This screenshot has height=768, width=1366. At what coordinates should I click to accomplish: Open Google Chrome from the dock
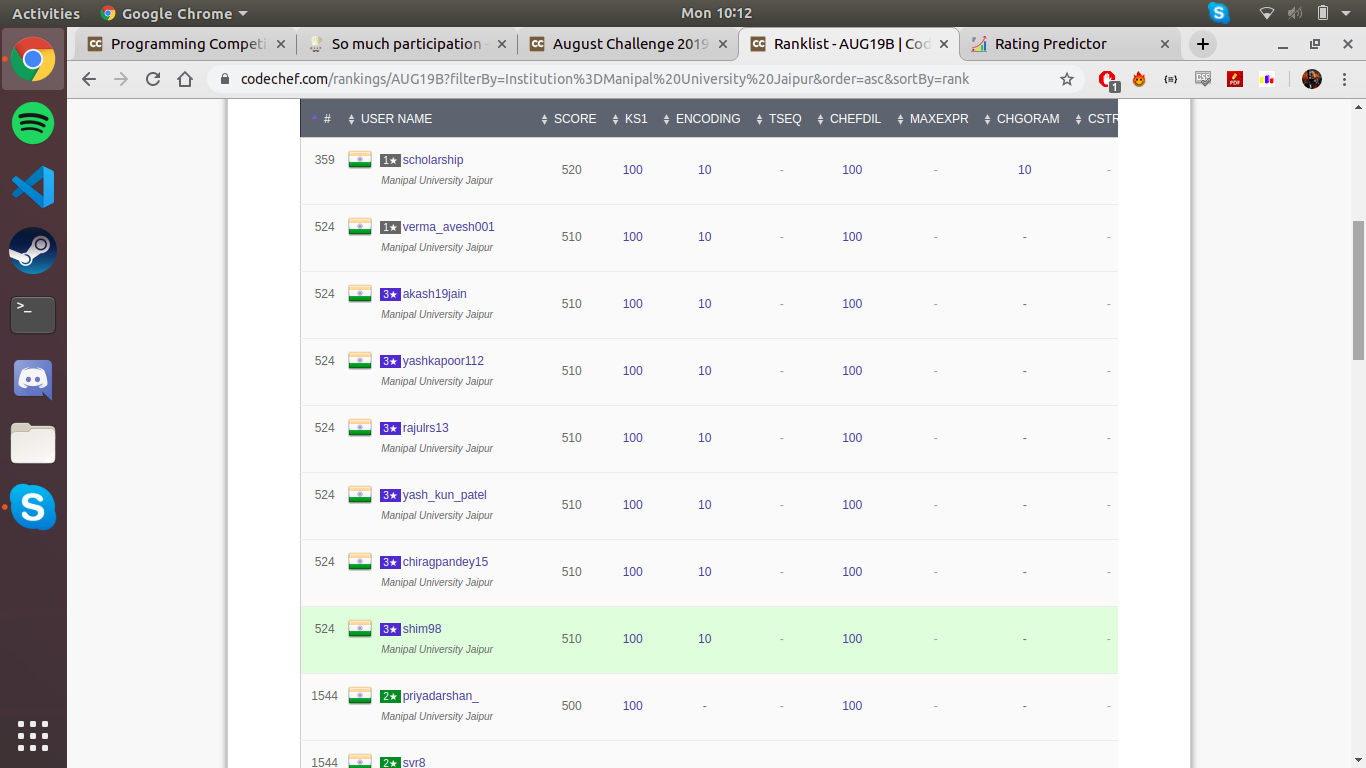tap(33, 59)
